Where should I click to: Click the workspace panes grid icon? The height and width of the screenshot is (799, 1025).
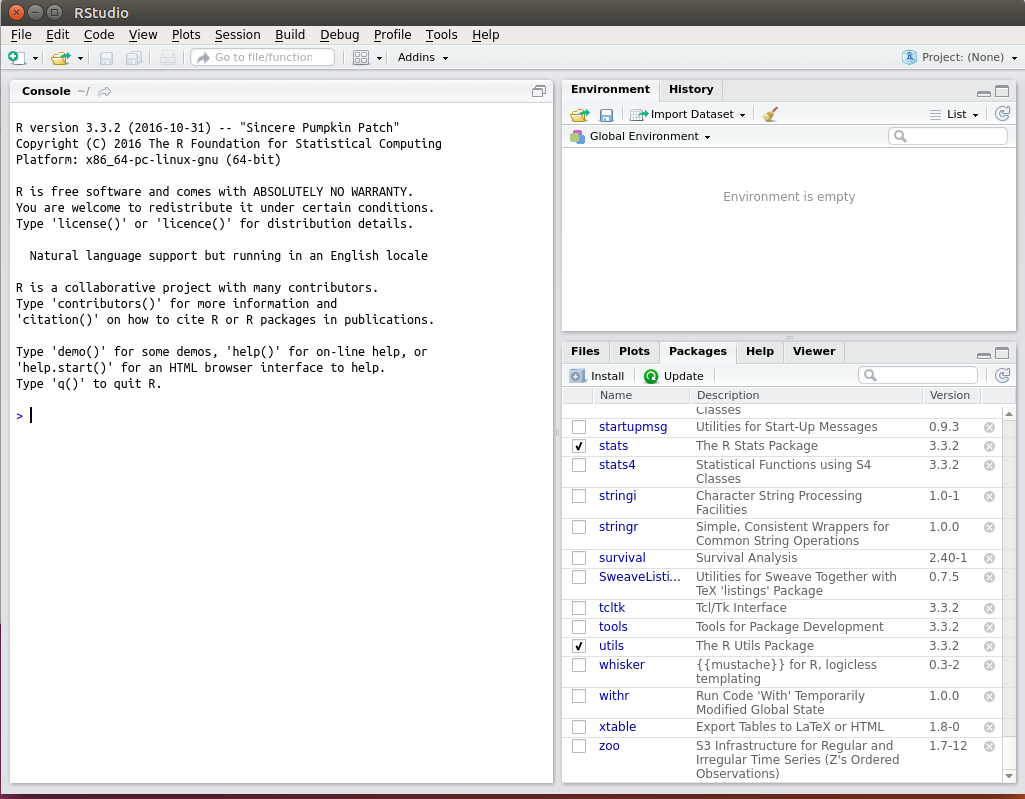click(x=361, y=58)
